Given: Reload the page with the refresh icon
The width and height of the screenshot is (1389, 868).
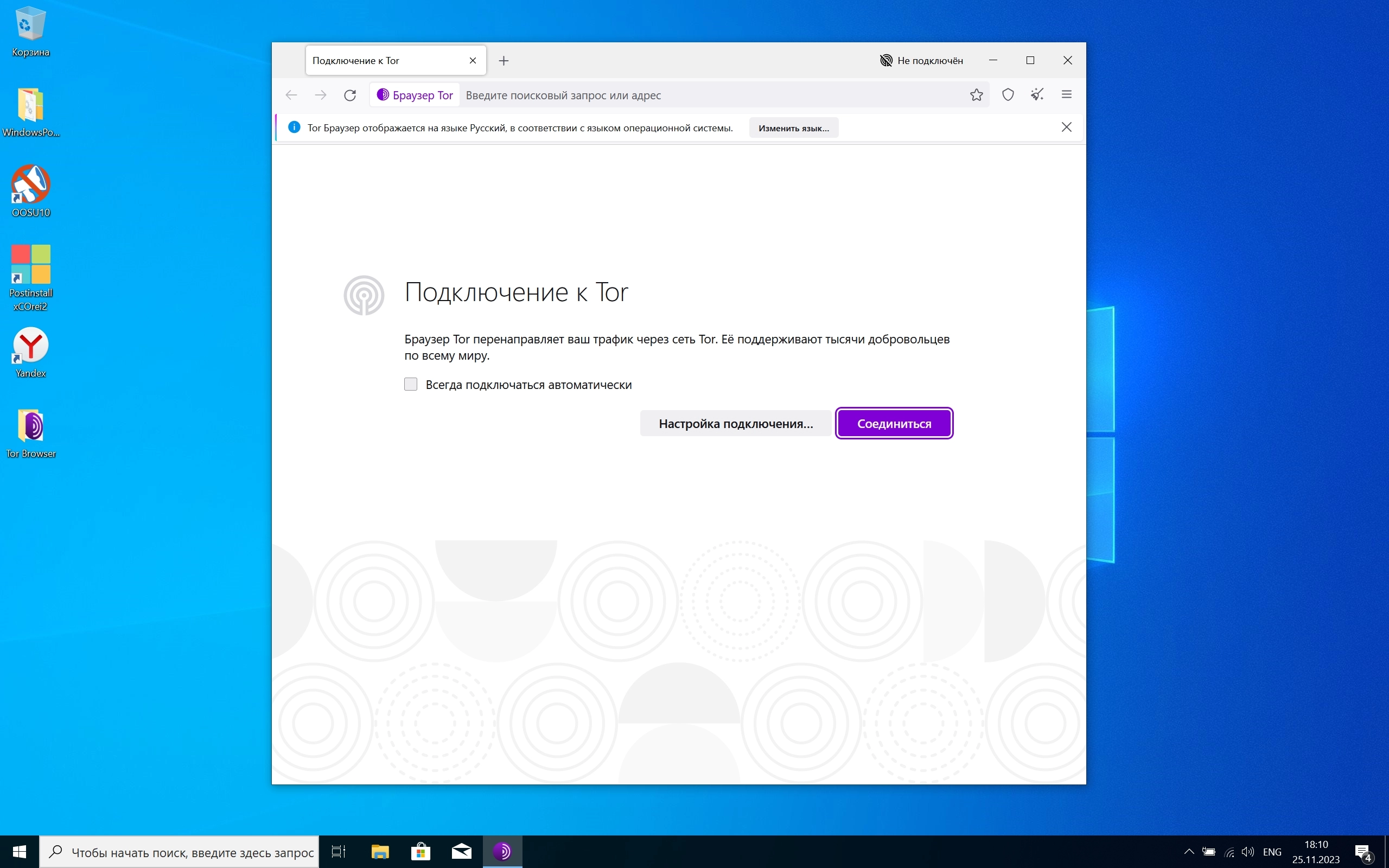Looking at the screenshot, I should click(x=350, y=95).
